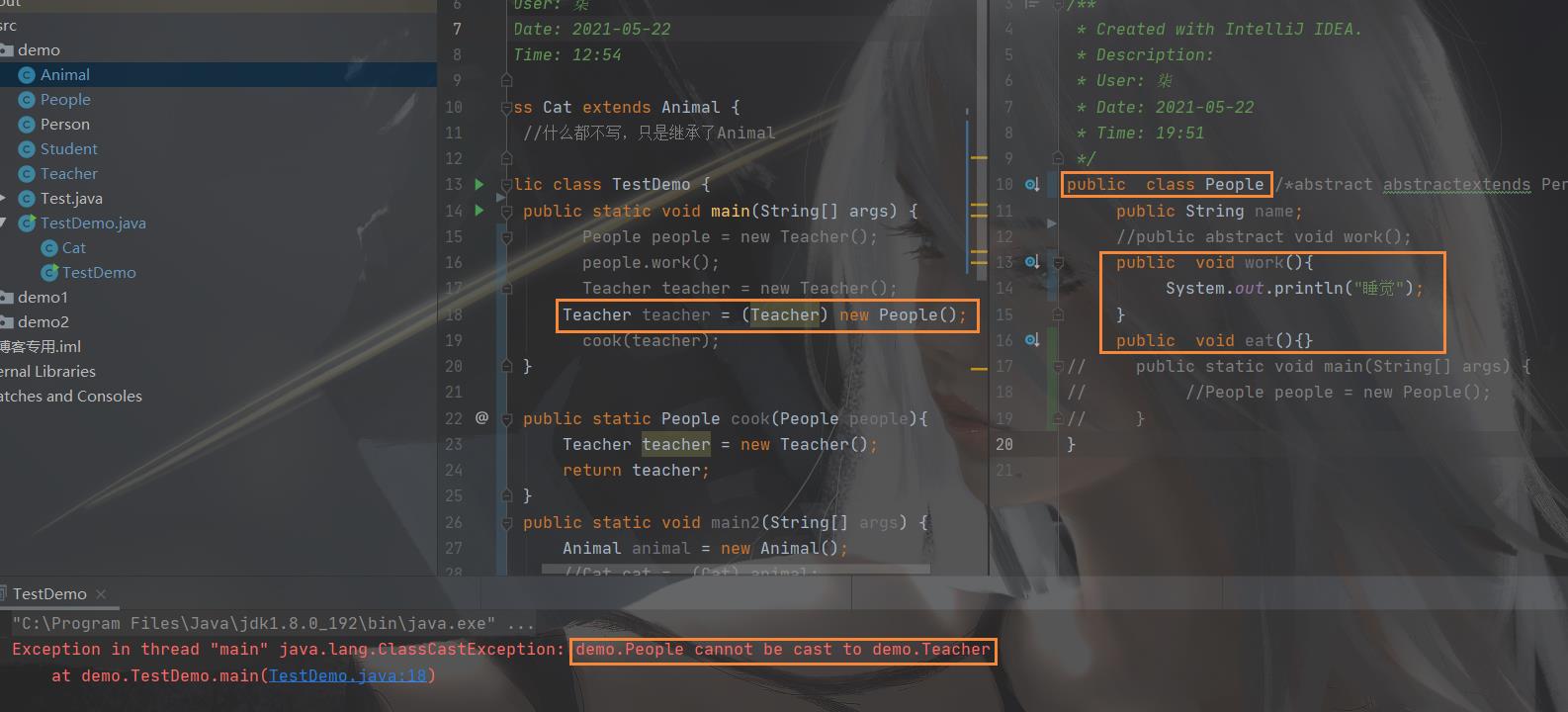Fold the main method at line 14

[x=506, y=211]
